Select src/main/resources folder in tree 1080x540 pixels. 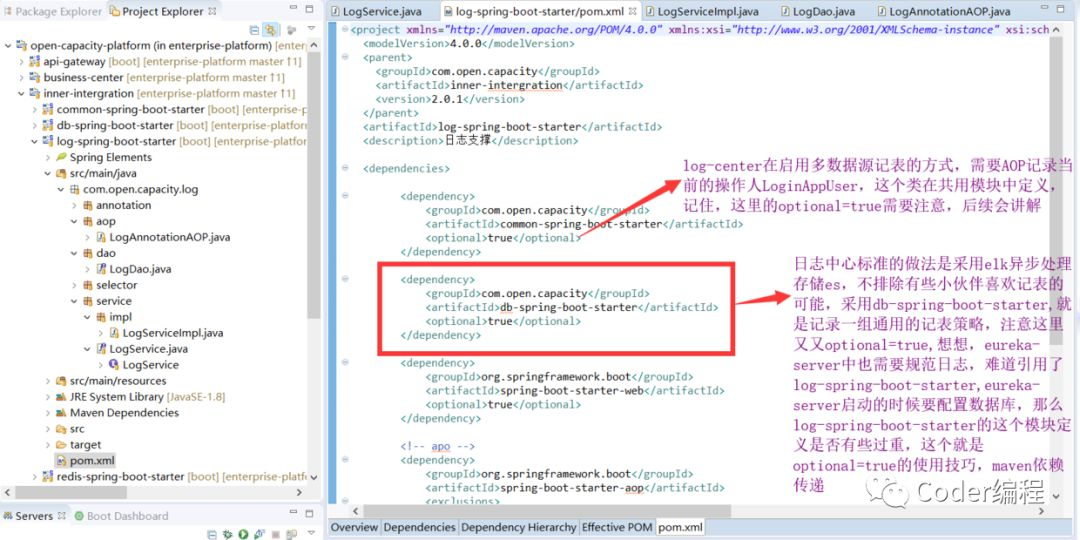tap(111, 381)
